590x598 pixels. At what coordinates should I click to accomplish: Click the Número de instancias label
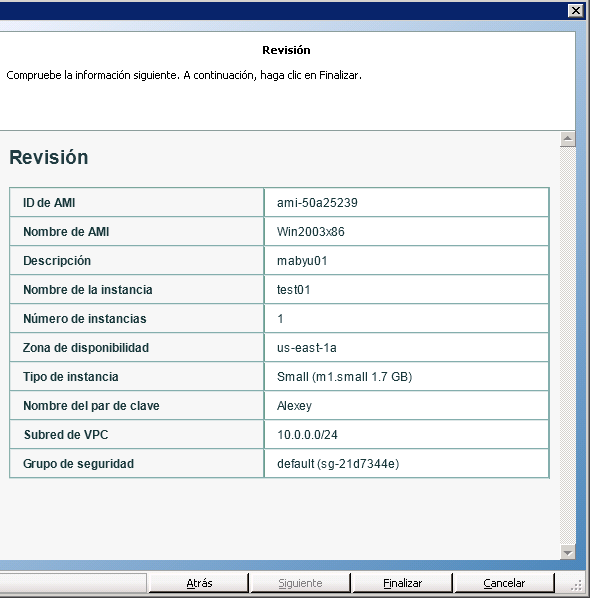click(x=85, y=318)
